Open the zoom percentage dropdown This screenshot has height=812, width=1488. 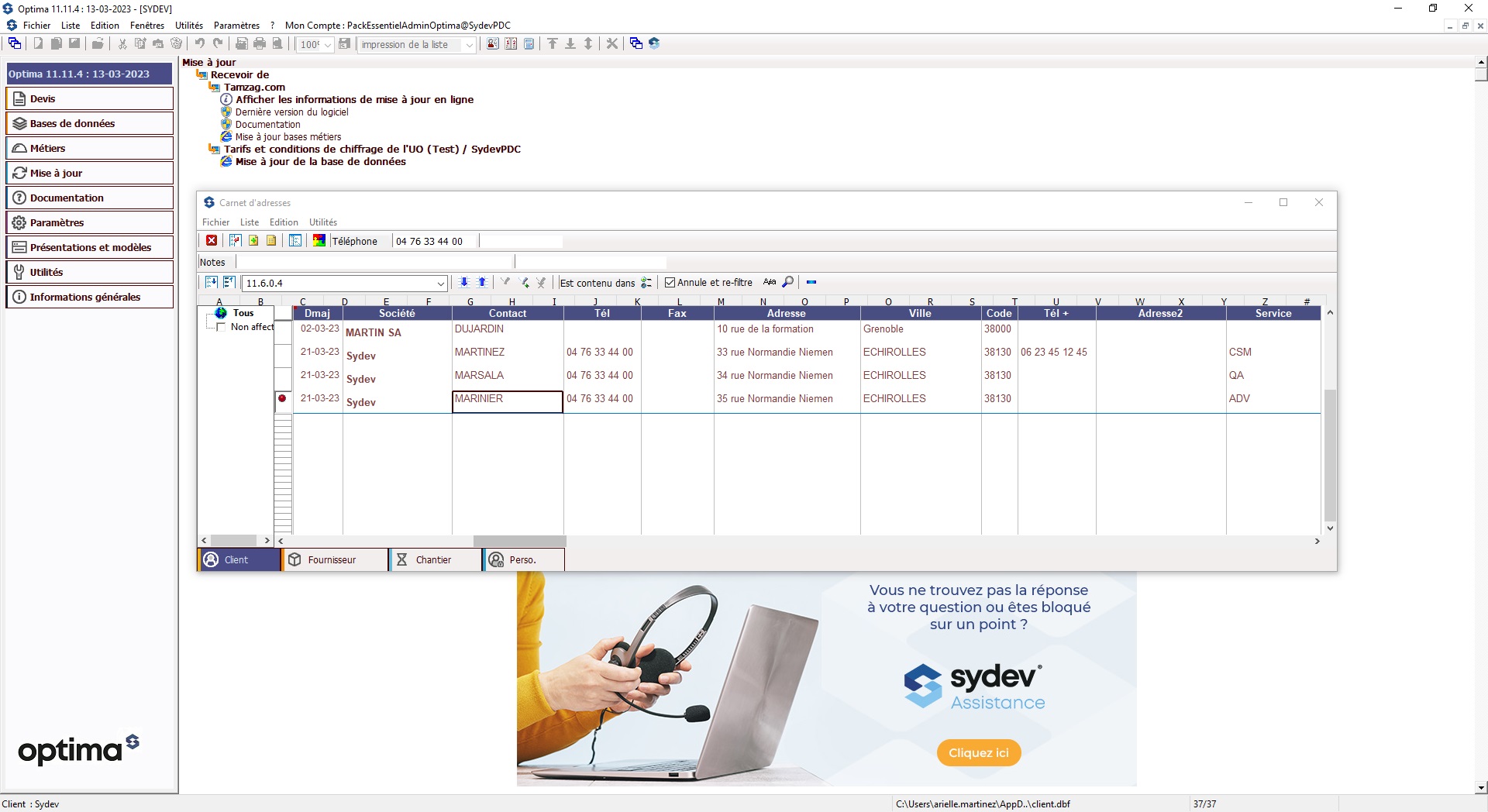328,45
